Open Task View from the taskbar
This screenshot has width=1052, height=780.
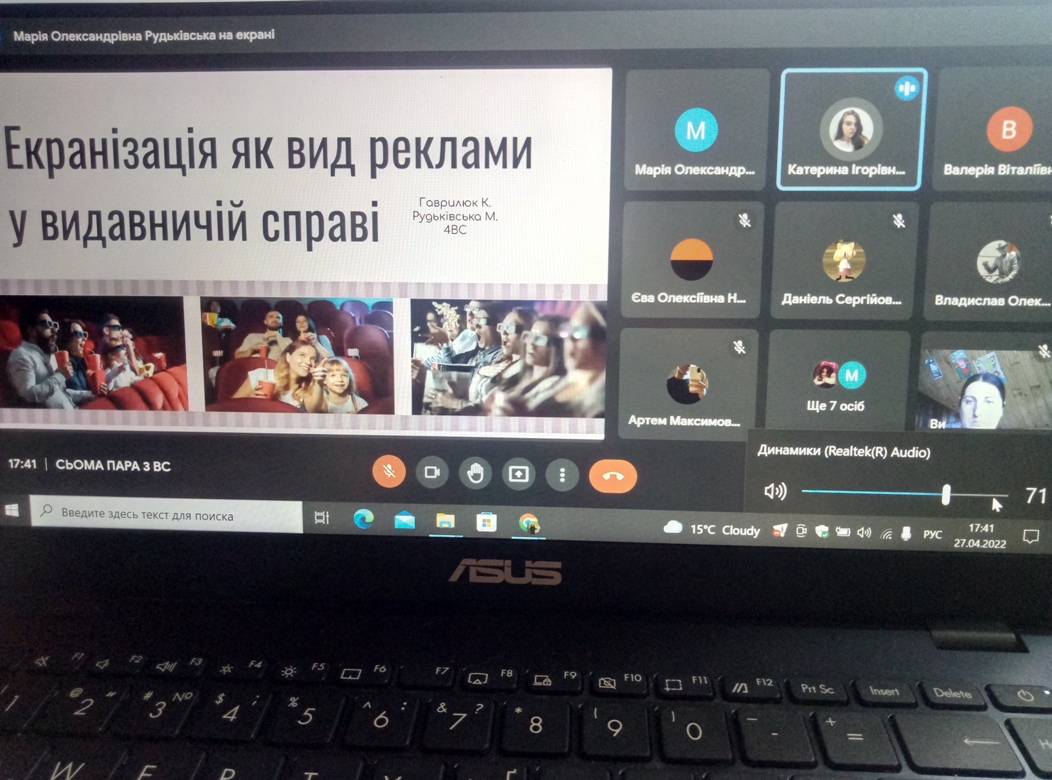tap(322, 518)
